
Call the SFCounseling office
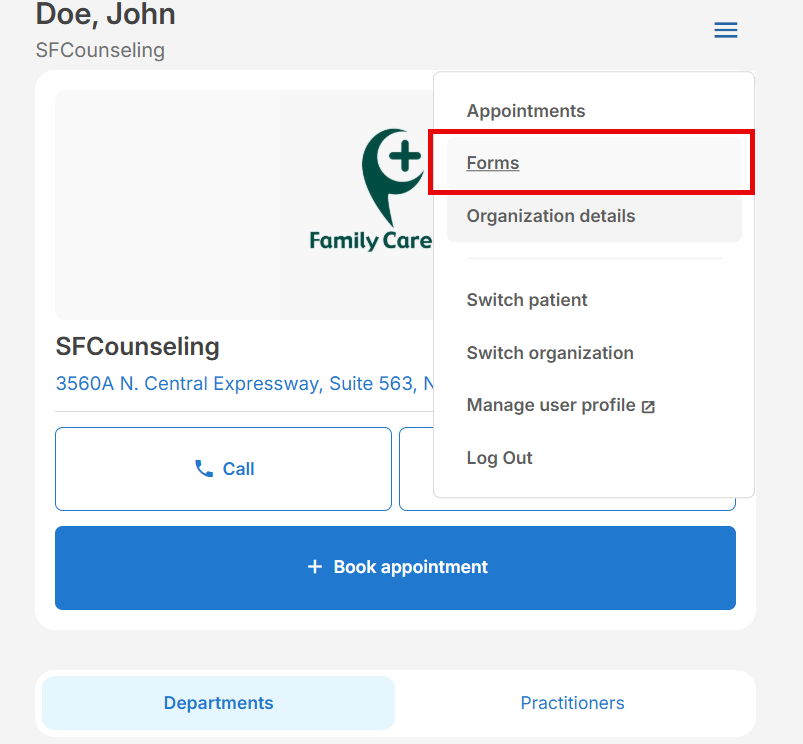point(223,469)
